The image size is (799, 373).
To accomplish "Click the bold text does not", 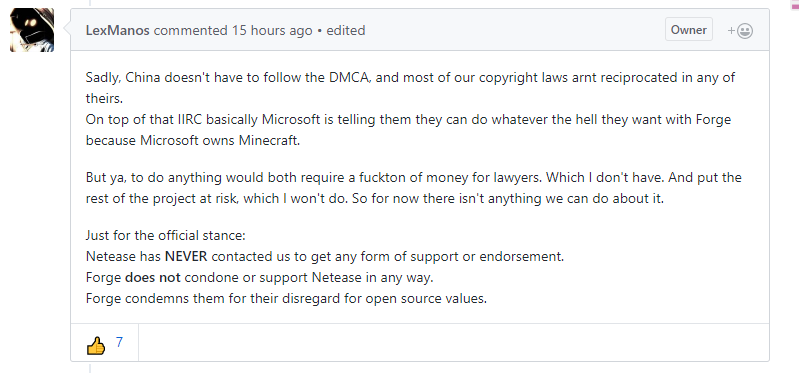I will coord(153,278).
